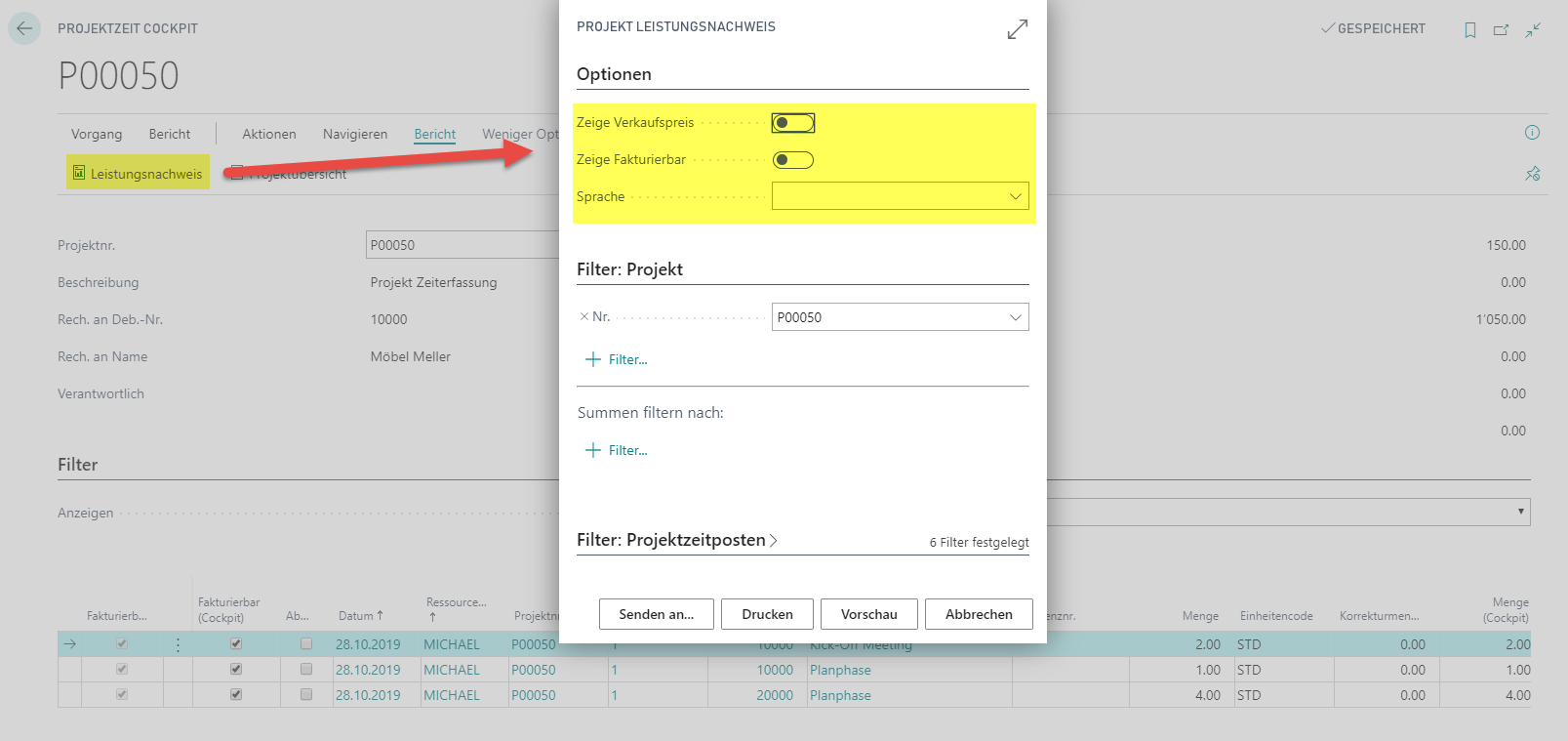Click the plus icon under Filter: Projekt

tap(592, 359)
